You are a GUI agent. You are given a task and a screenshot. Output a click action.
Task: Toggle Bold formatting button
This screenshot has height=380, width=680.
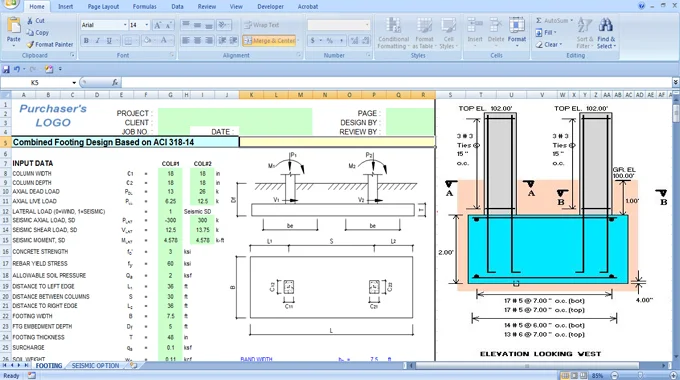[86, 41]
